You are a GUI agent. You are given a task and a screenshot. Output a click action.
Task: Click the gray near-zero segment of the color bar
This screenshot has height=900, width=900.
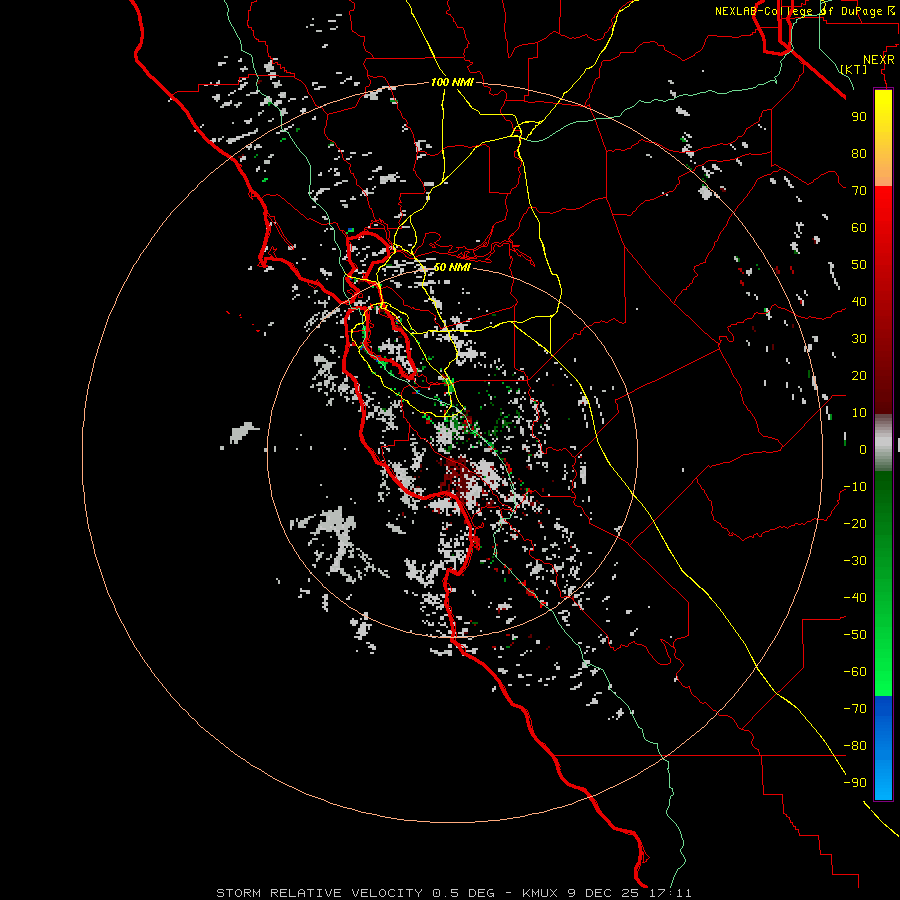[883, 443]
